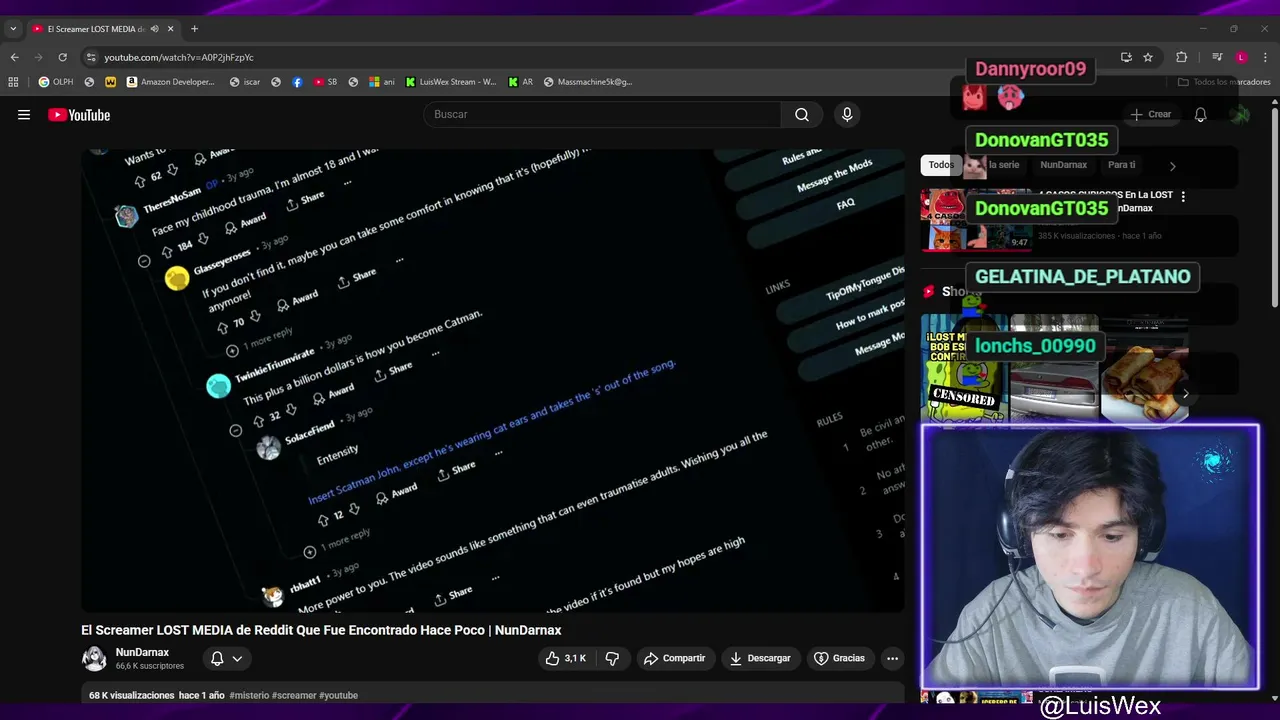Open the iscar bookmark
This screenshot has height=720, width=1280.
point(245,82)
